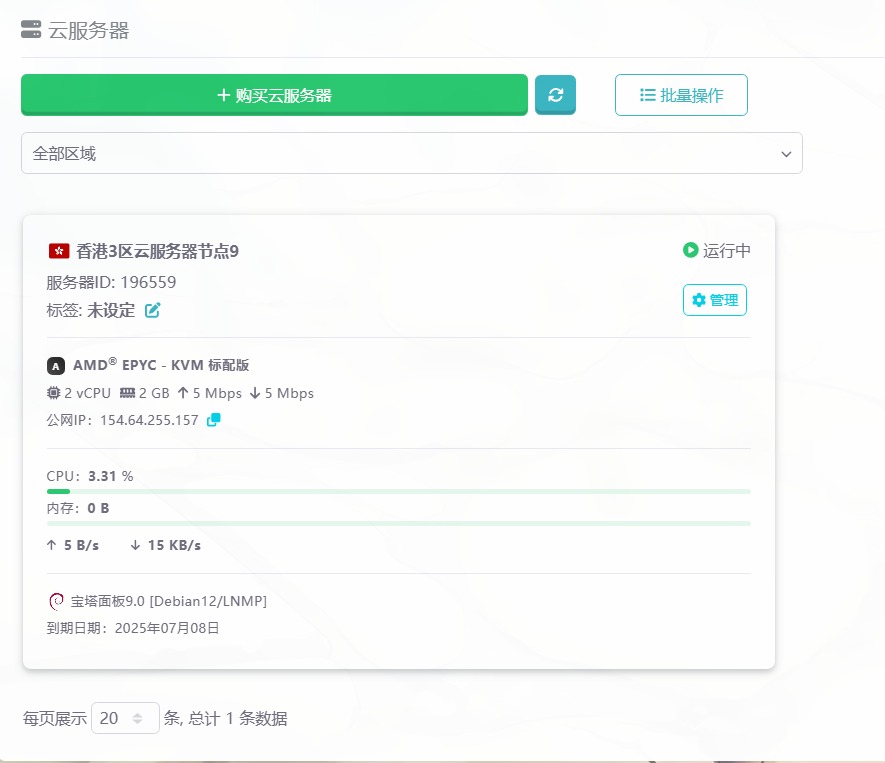885x763 pixels.
Task: Click the AMD EPYC badge icon
Action: 56,366
